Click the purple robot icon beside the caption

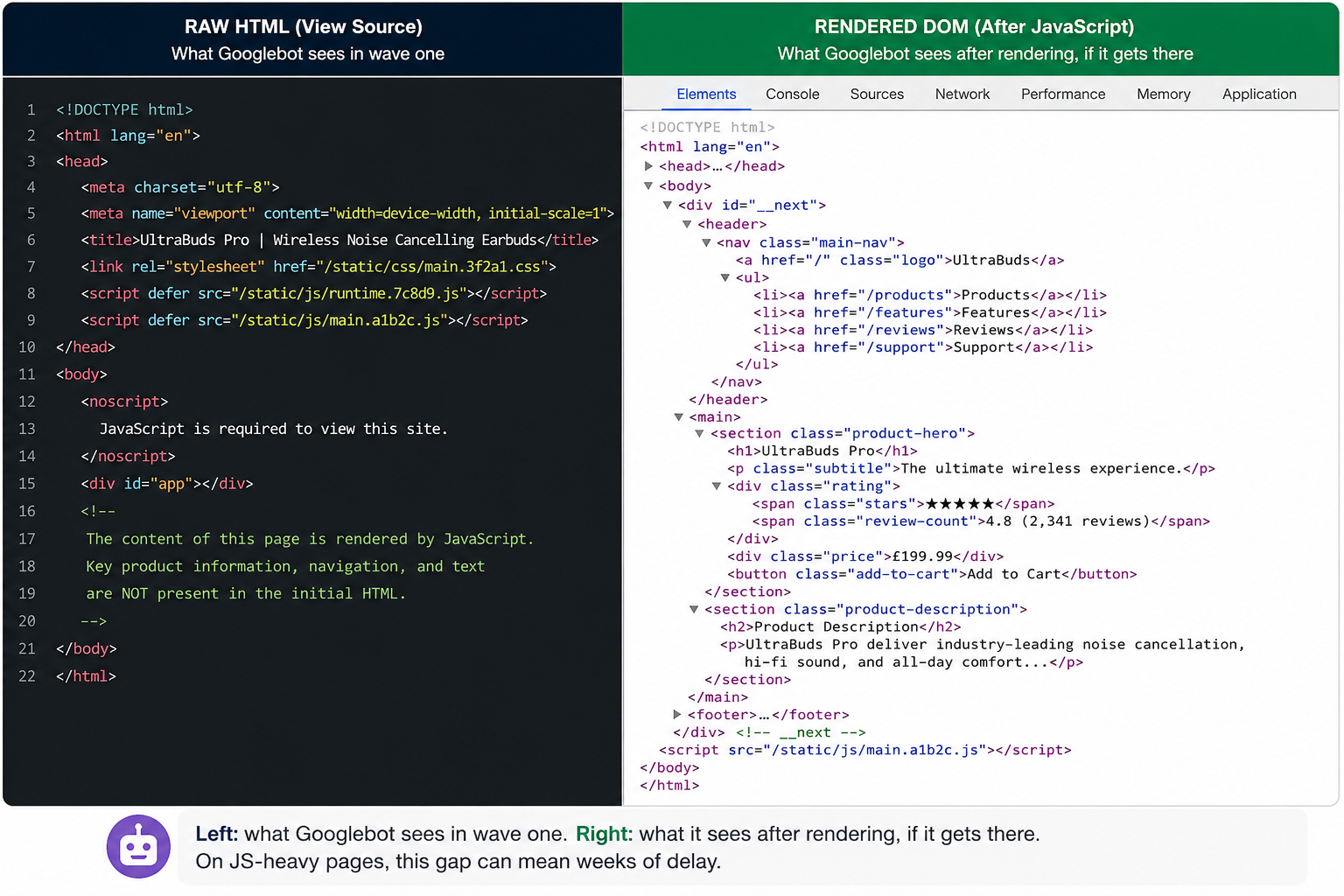138,846
